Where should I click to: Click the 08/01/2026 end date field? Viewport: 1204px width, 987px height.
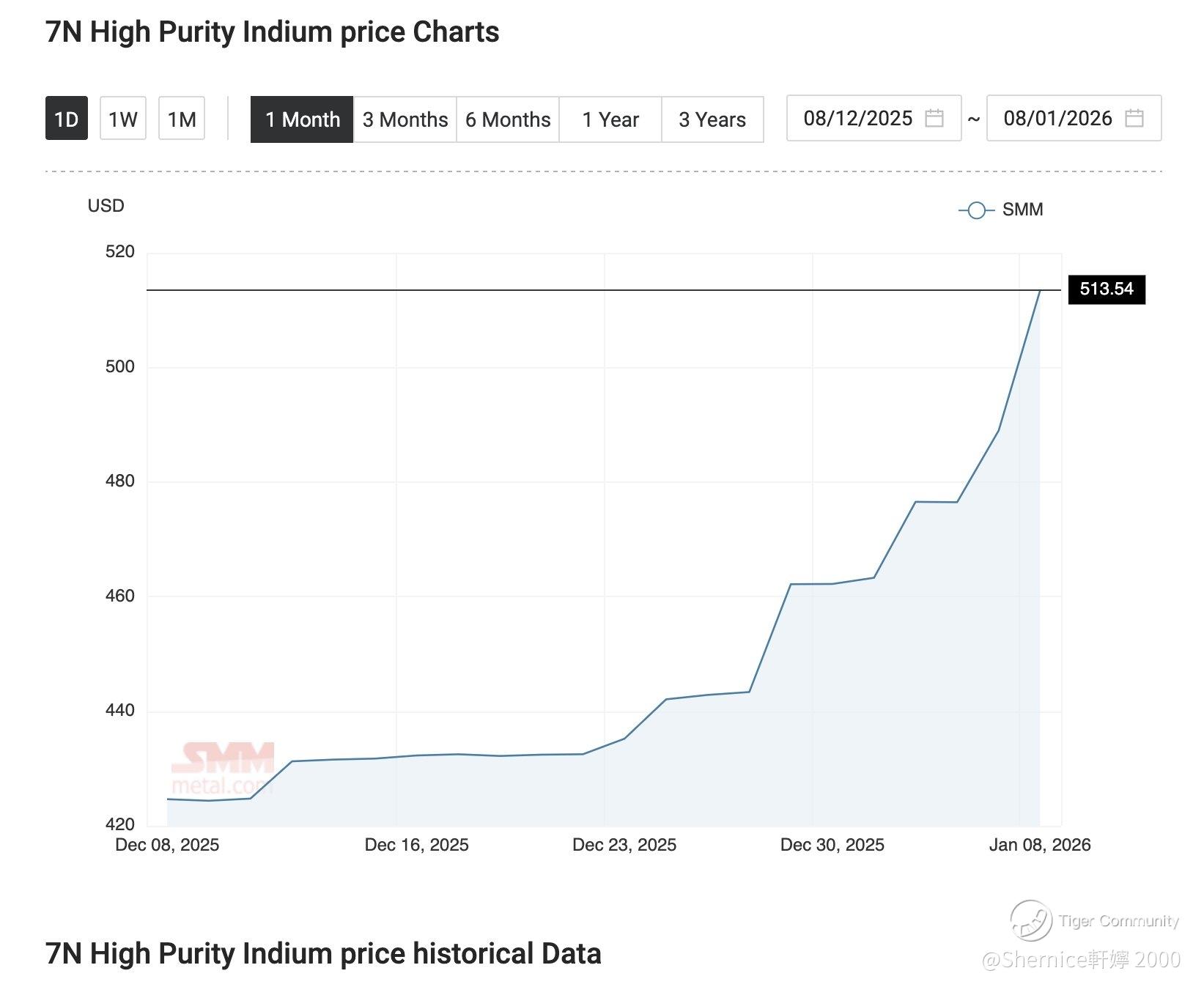coord(1057,118)
